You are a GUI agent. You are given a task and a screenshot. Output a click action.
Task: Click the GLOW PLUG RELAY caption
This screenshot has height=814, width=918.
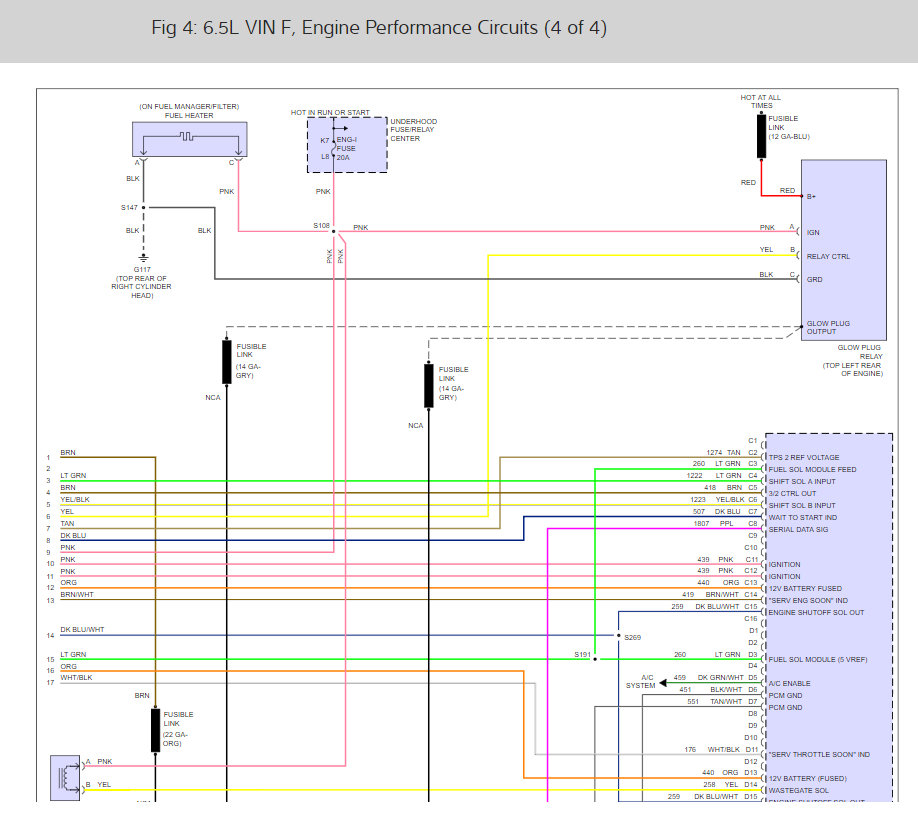pos(852,360)
